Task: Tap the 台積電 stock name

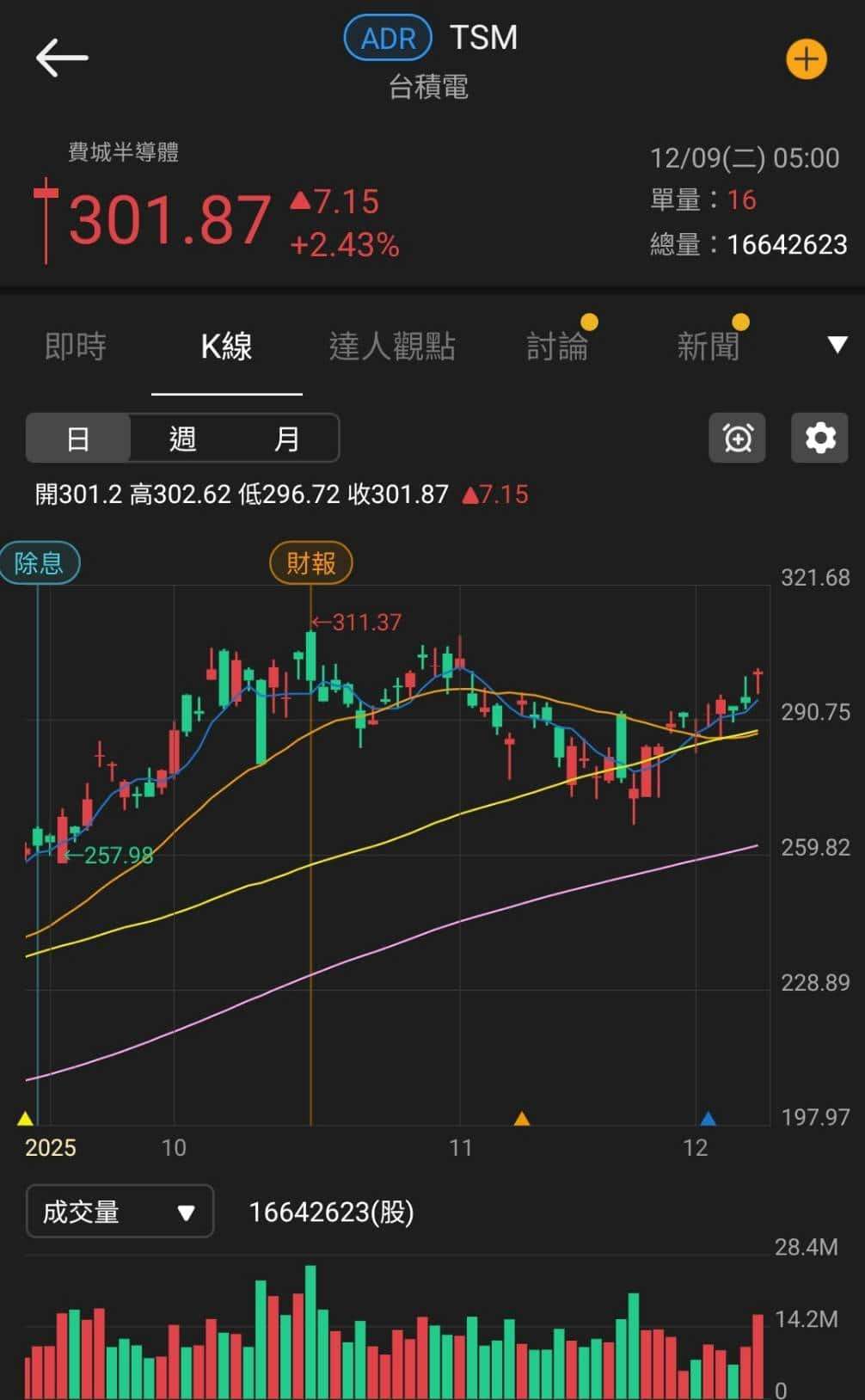Action: point(428,87)
